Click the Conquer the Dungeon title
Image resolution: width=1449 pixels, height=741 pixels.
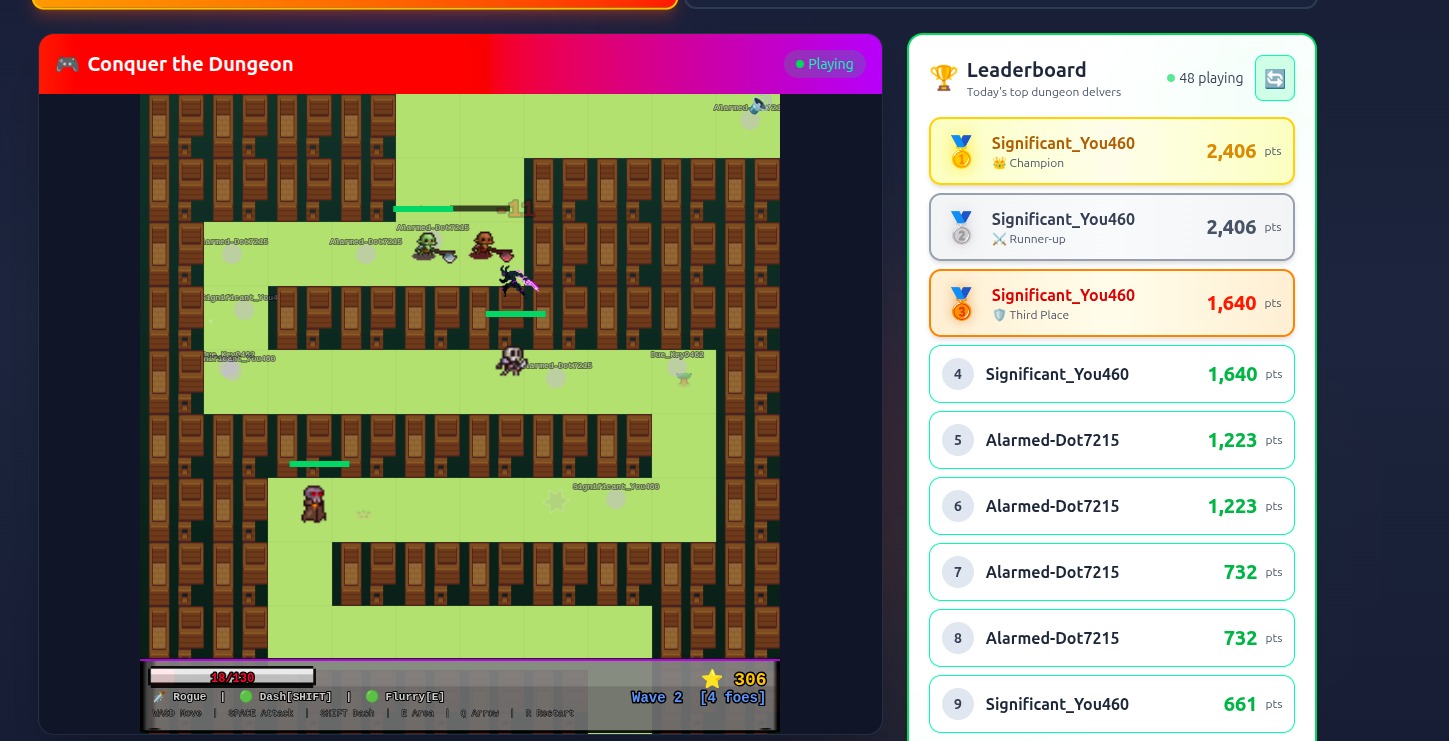(x=190, y=64)
